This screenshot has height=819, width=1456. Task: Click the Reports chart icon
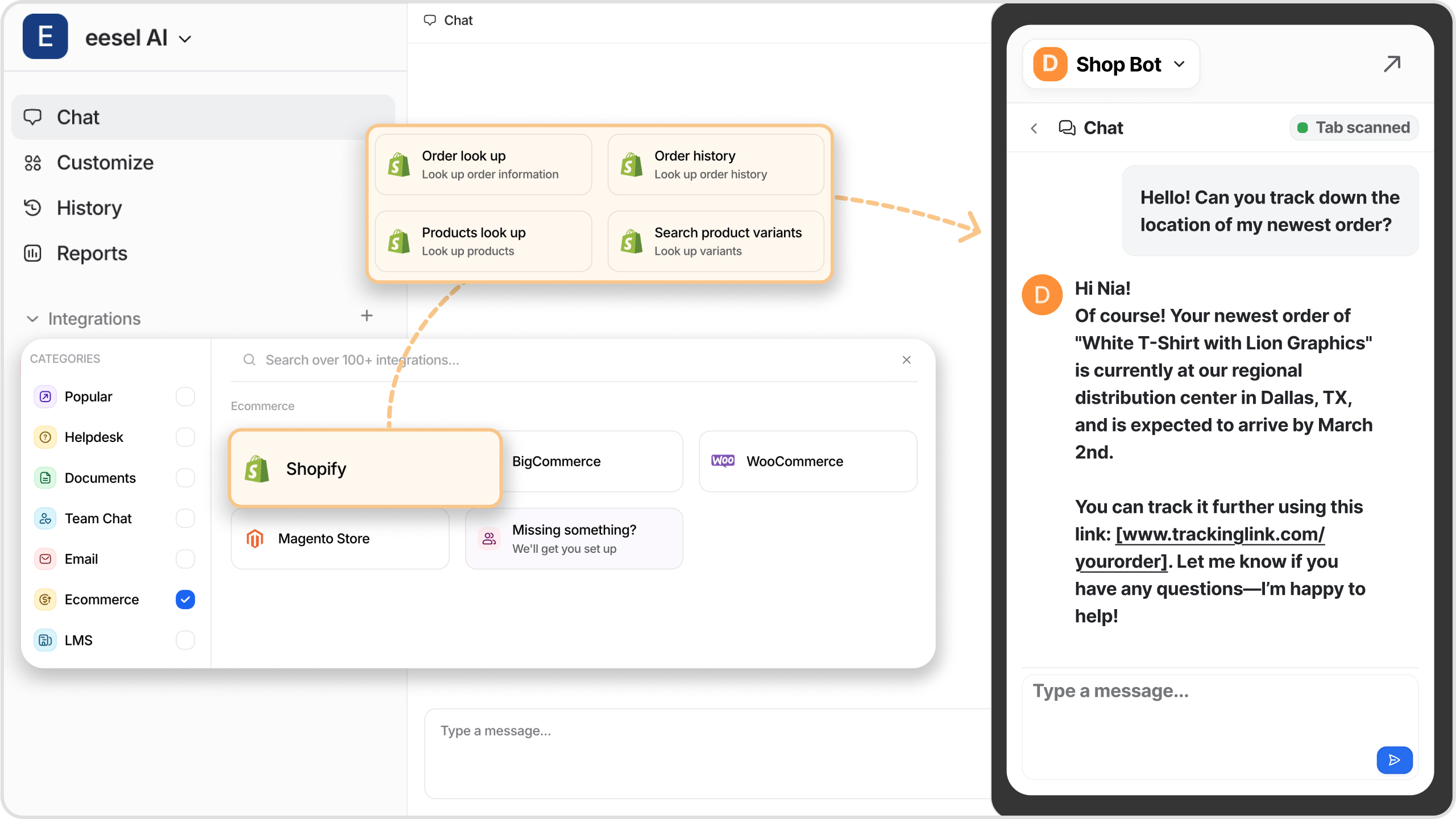33,254
